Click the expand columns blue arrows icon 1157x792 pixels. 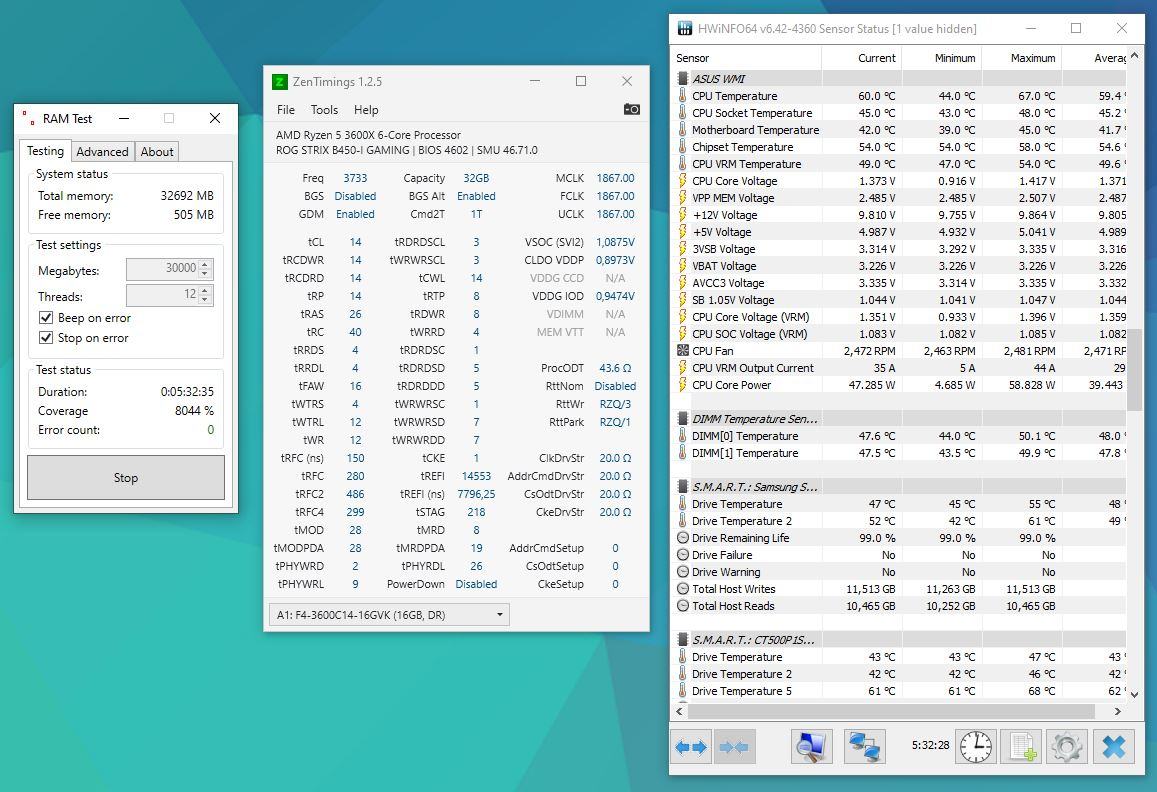690,746
